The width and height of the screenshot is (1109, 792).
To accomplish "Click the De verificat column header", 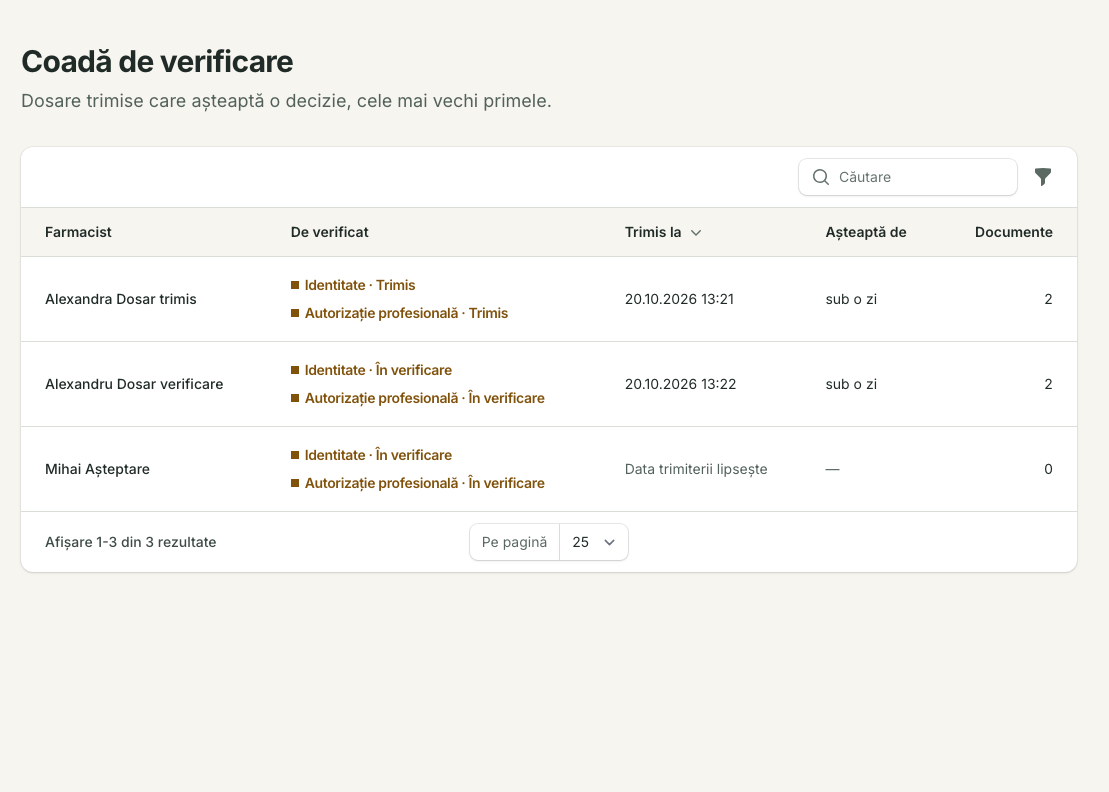I will point(330,232).
